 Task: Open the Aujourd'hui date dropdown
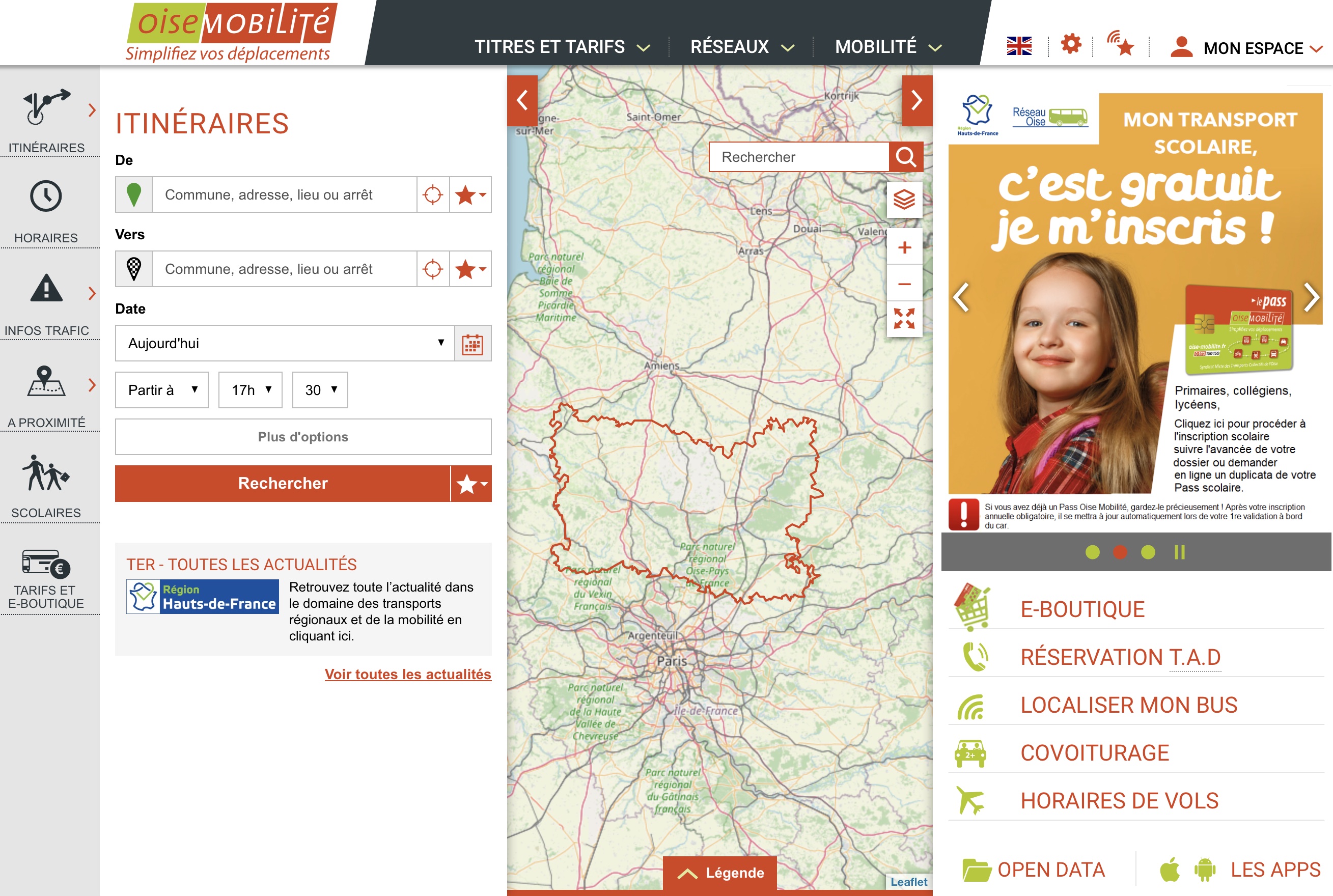[x=285, y=344]
